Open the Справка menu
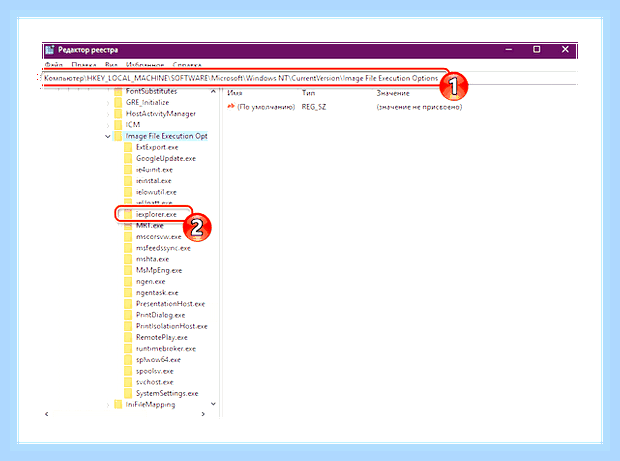Image resolution: width=620 pixels, height=461 pixels. (187, 64)
